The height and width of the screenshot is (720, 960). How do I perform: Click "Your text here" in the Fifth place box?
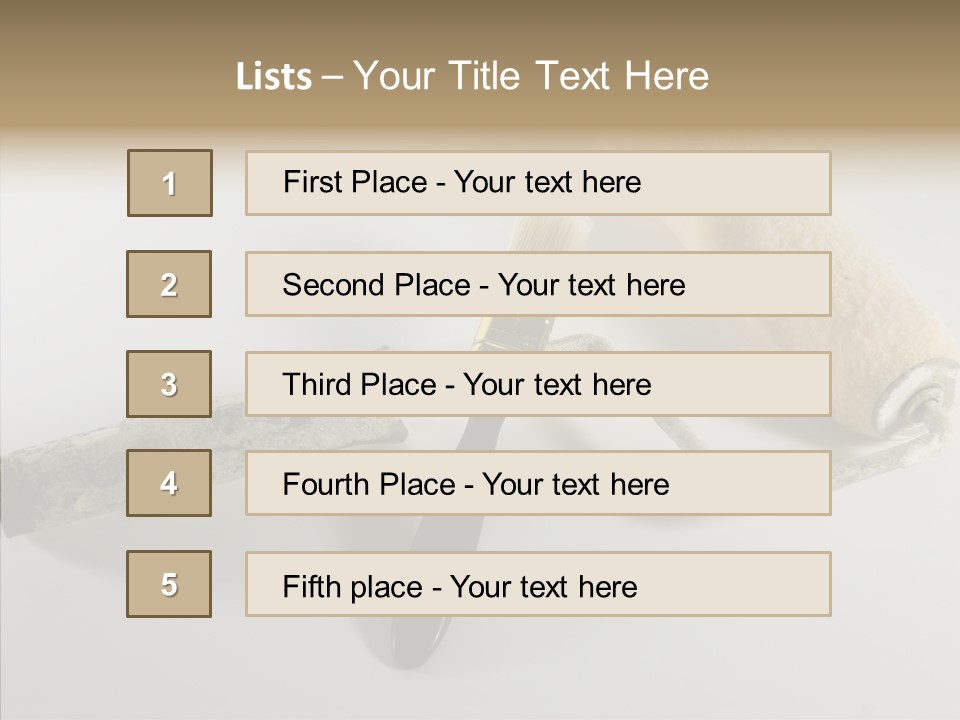coord(543,586)
